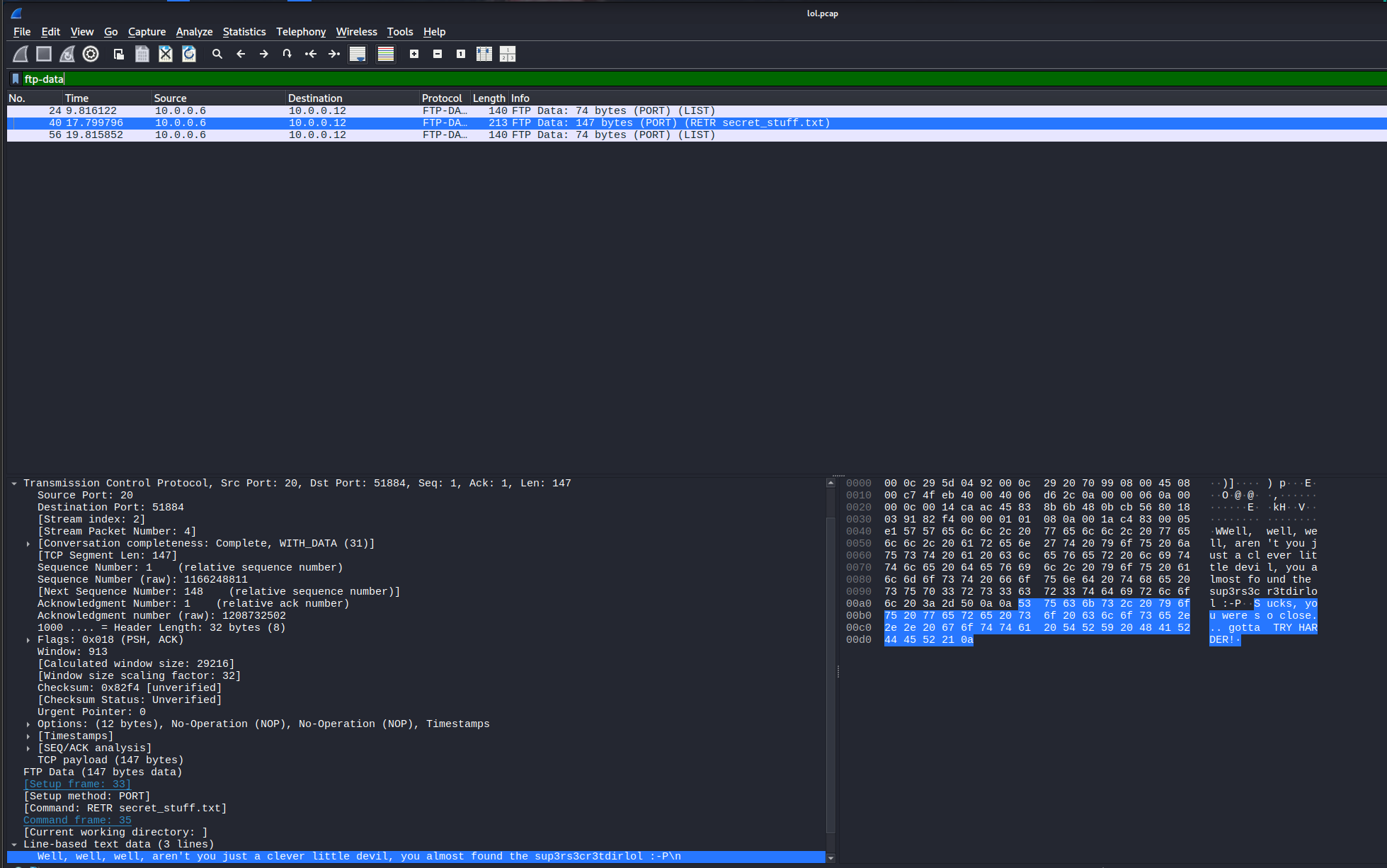Toggle auto-scroll during live capture
Screen dimensions: 1387x868
(x=358, y=54)
